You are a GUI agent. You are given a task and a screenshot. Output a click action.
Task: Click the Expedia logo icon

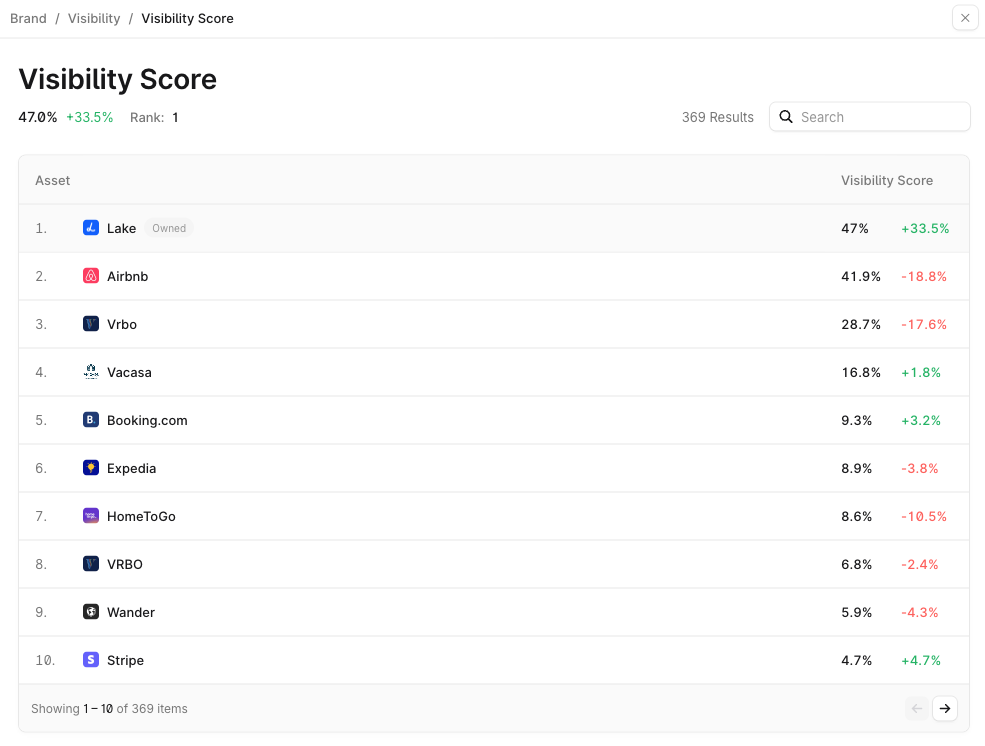click(x=91, y=468)
